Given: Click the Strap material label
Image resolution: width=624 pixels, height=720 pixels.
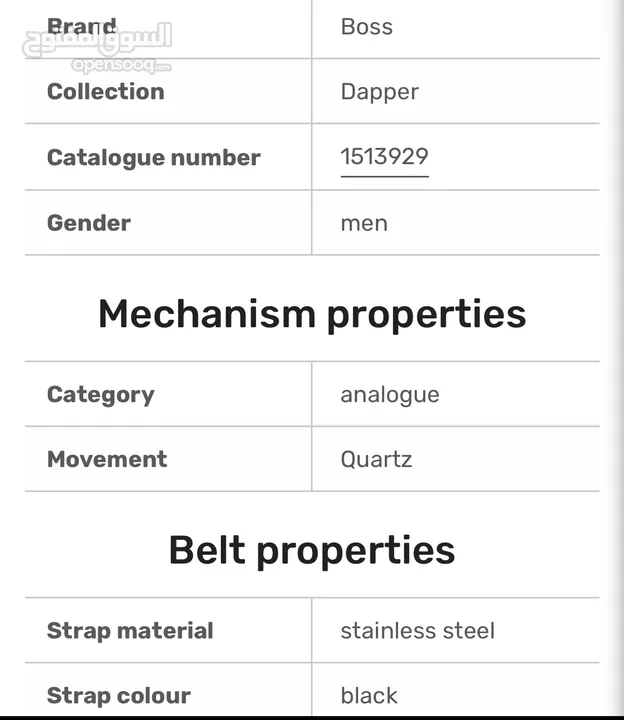Looking at the screenshot, I should click(x=130, y=630).
